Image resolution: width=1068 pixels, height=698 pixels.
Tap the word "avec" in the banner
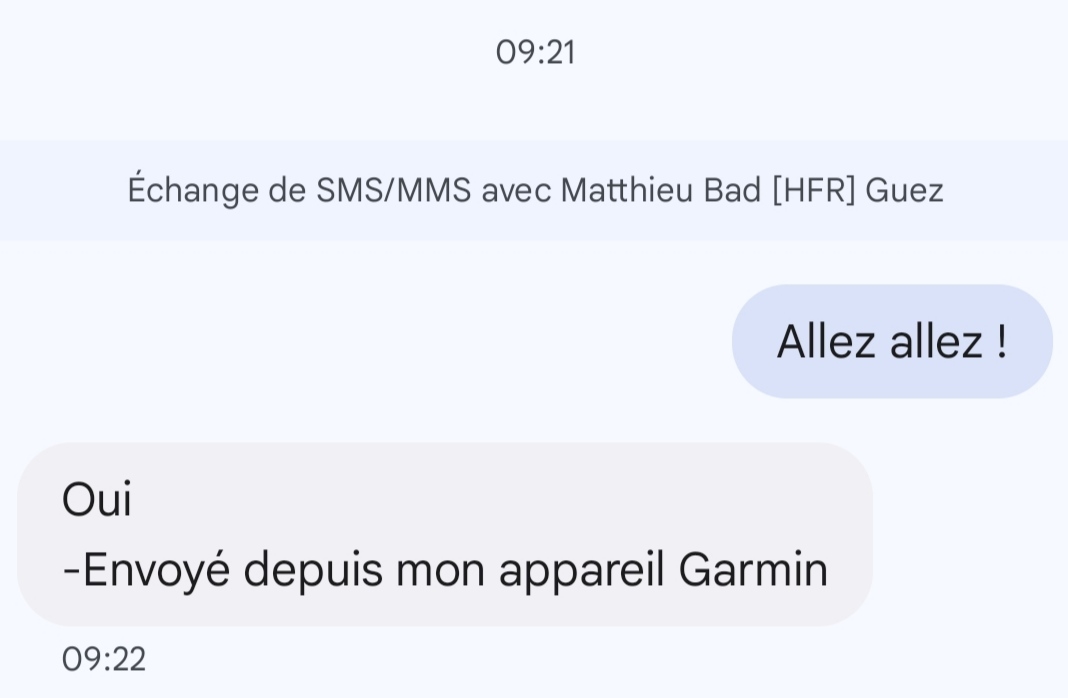[516, 190]
